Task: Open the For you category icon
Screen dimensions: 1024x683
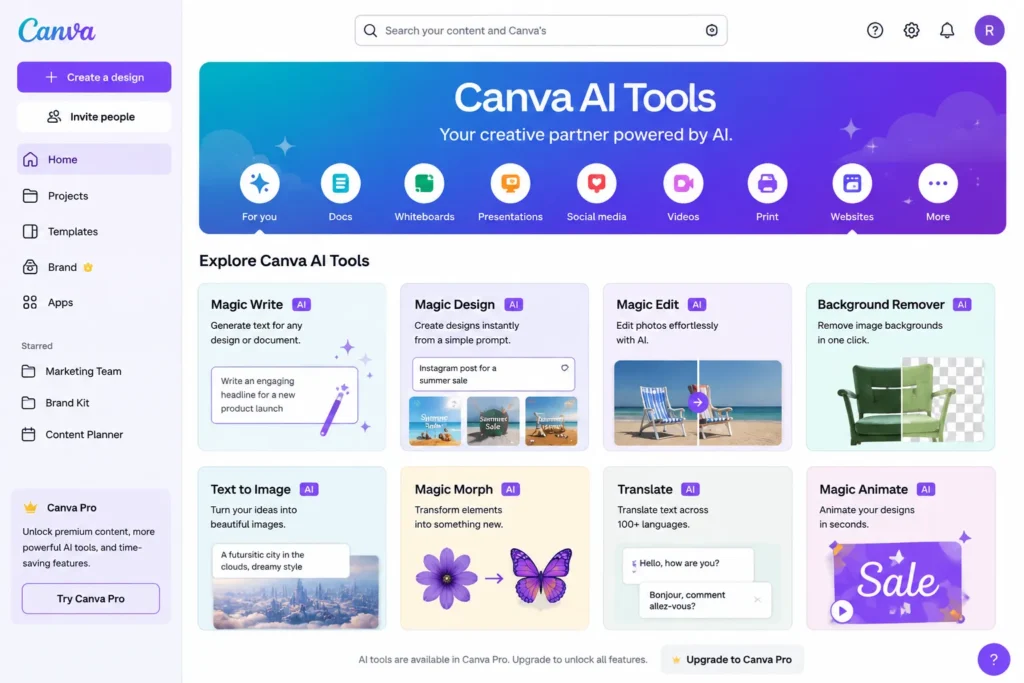Action: 259,183
